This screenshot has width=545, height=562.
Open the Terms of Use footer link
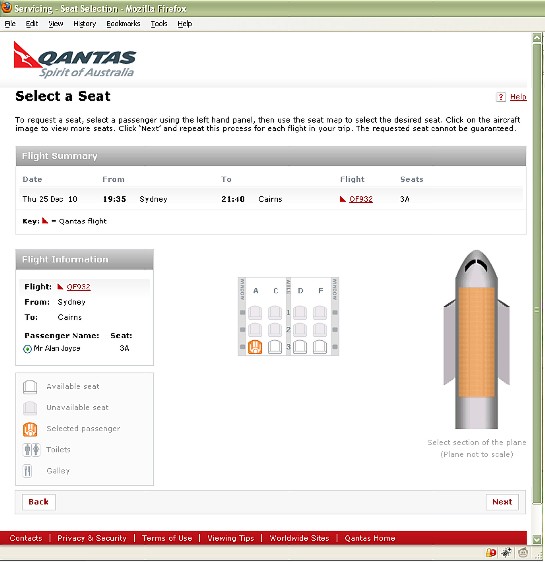pos(167,538)
